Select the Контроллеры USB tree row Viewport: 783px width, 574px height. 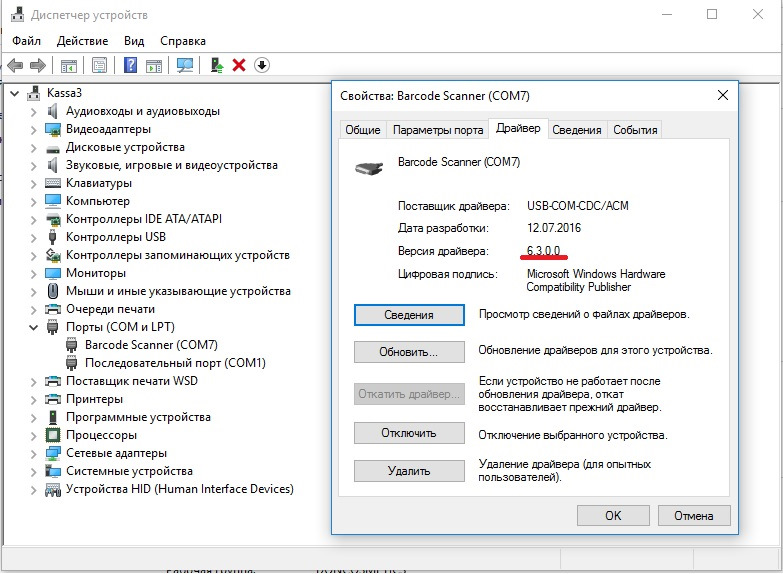[116, 237]
